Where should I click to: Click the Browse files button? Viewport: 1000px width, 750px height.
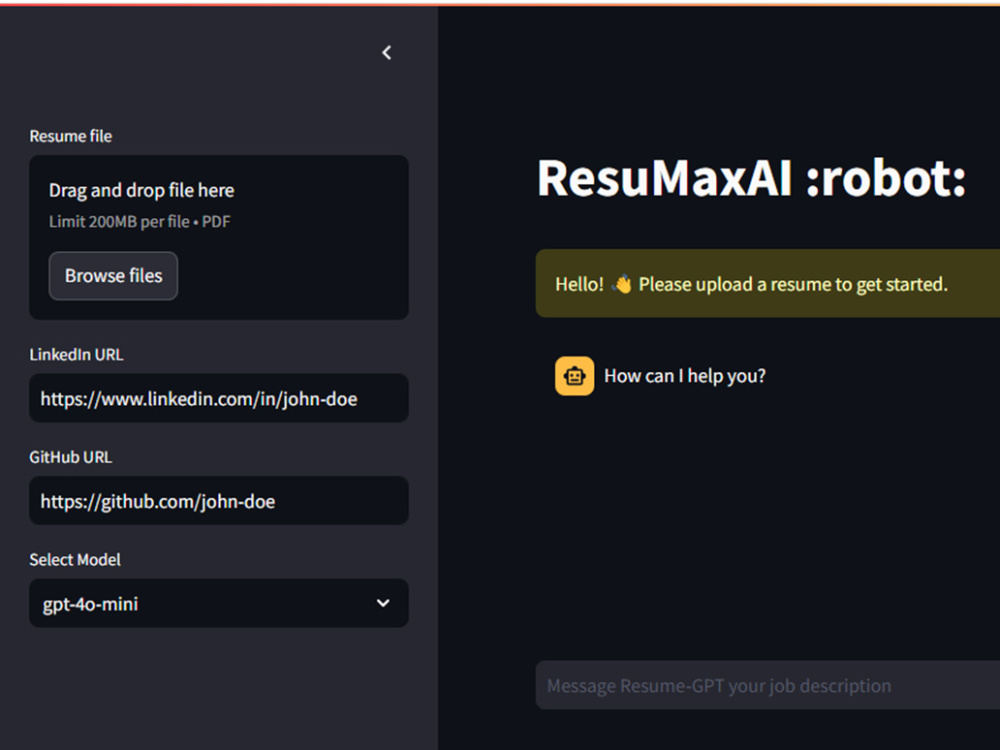pyautogui.click(x=114, y=276)
